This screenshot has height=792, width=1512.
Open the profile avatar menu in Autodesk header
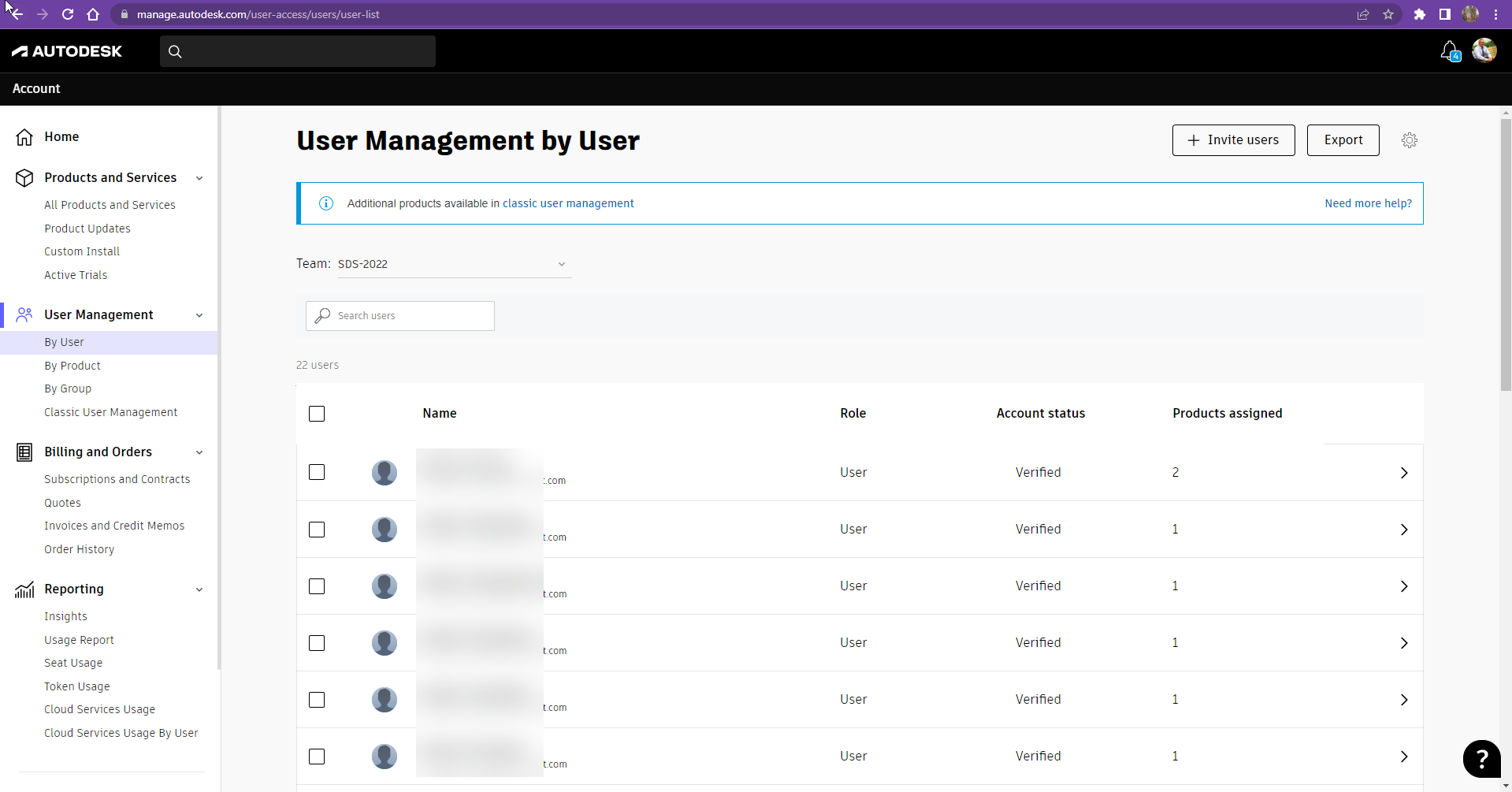1484,50
